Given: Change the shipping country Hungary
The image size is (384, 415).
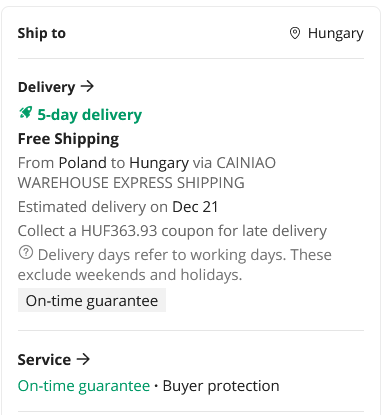Looking at the screenshot, I should click(335, 34).
